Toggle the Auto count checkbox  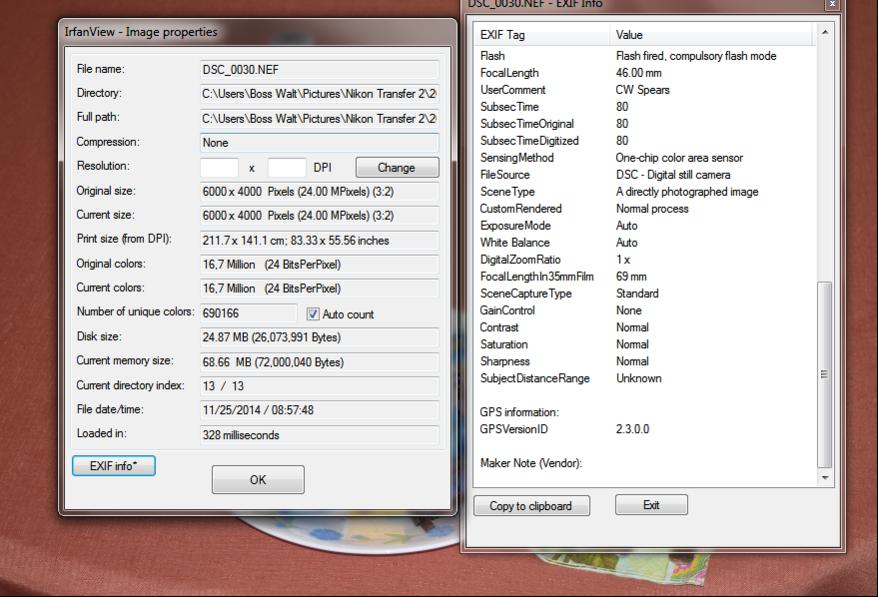click(x=313, y=314)
